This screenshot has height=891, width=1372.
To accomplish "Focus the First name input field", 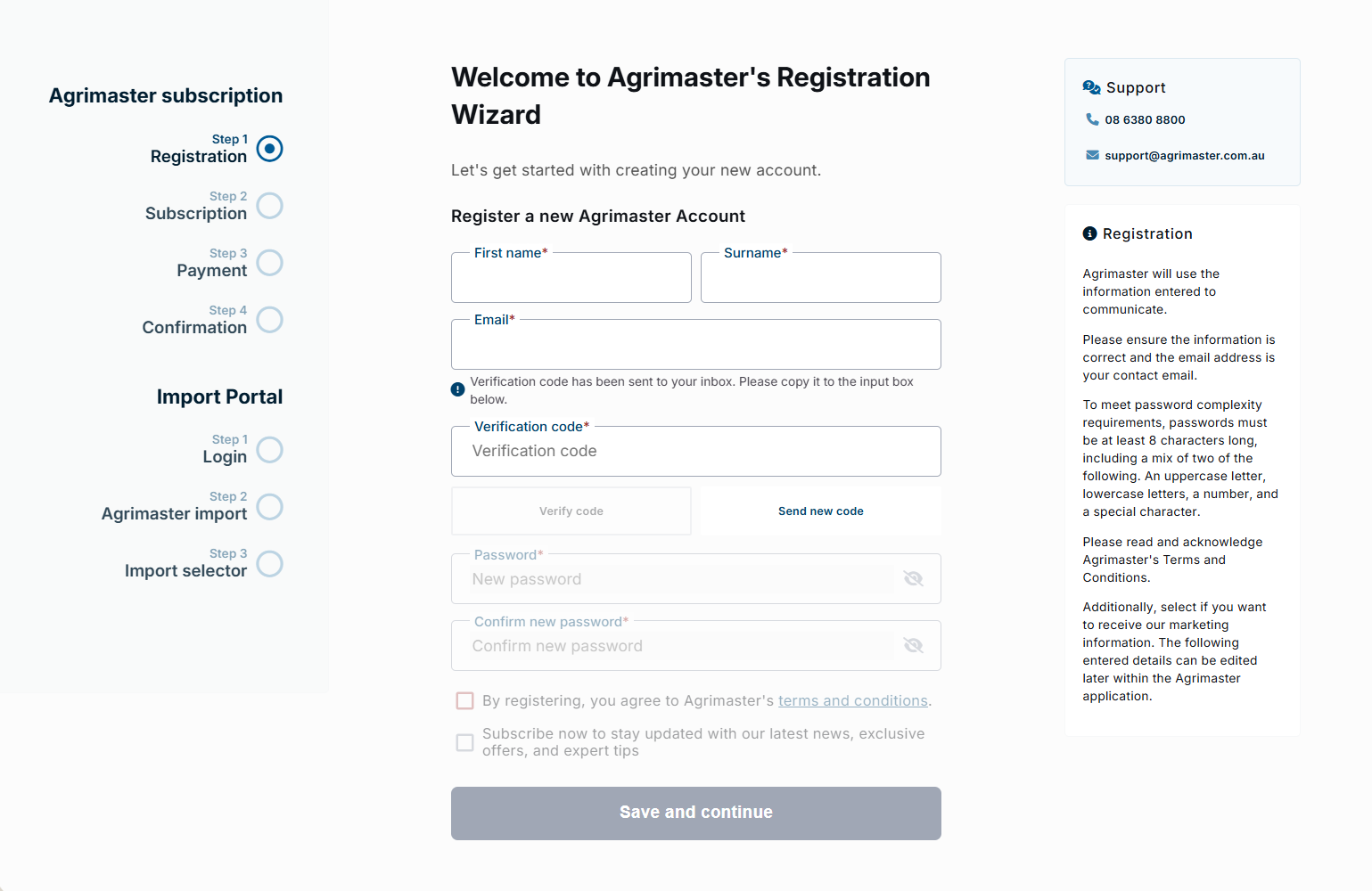I will click(571, 278).
